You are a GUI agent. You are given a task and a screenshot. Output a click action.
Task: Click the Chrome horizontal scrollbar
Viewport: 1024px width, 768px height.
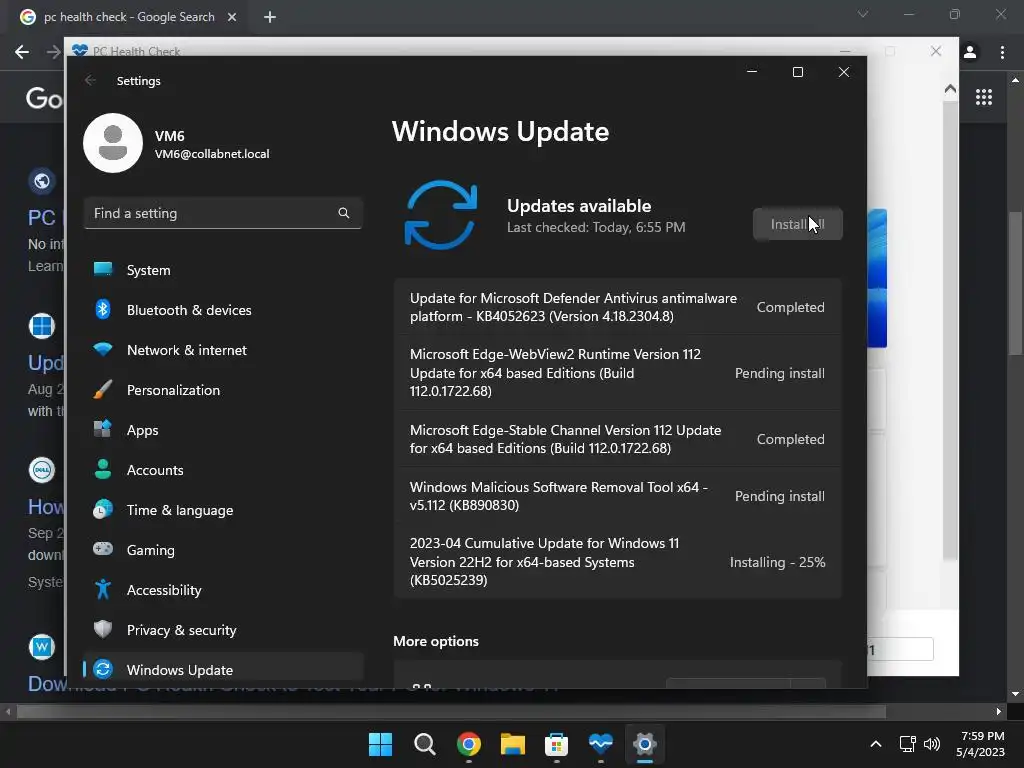[x=451, y=711]
